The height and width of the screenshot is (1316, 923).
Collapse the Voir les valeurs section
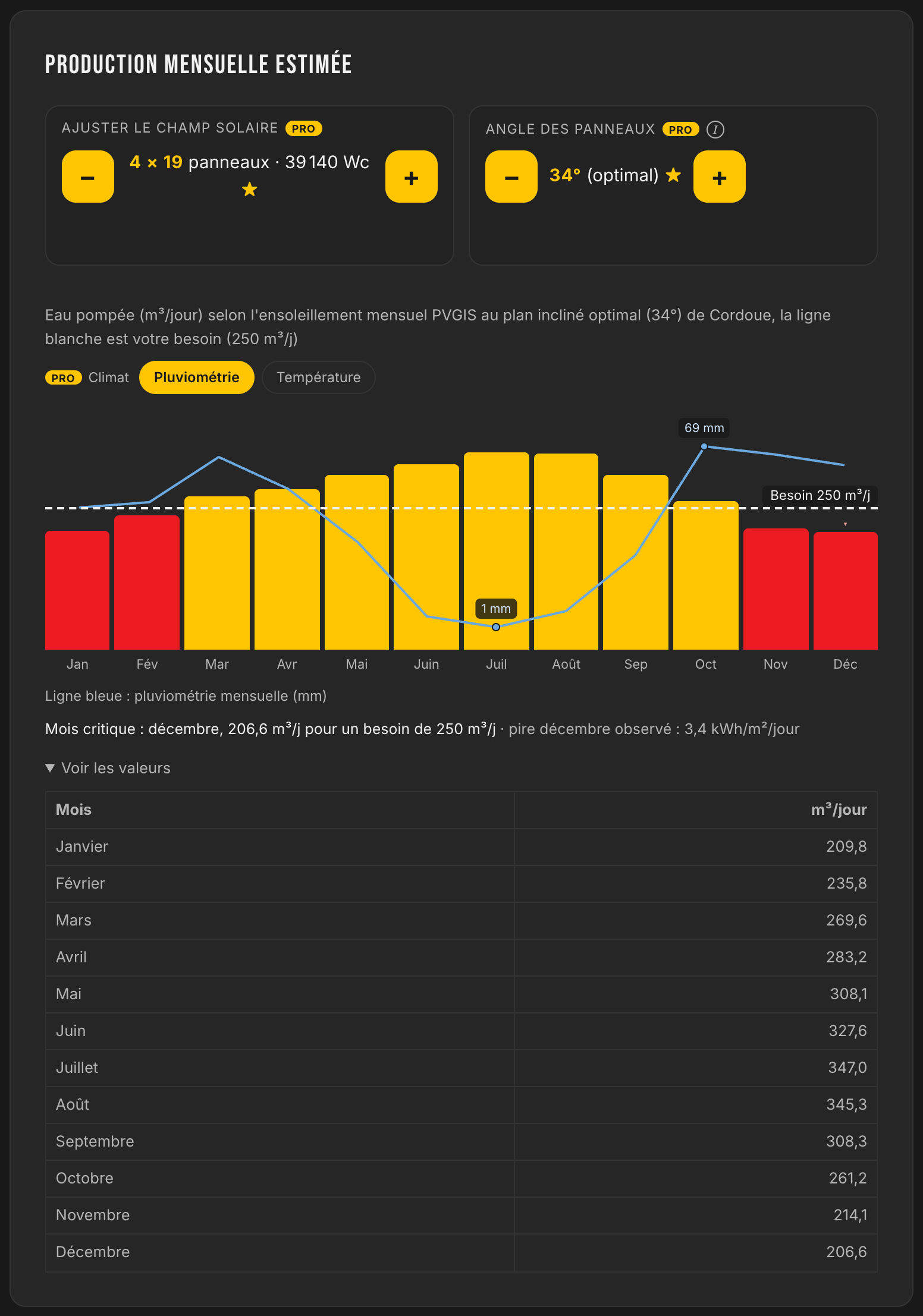coord(108,768)
